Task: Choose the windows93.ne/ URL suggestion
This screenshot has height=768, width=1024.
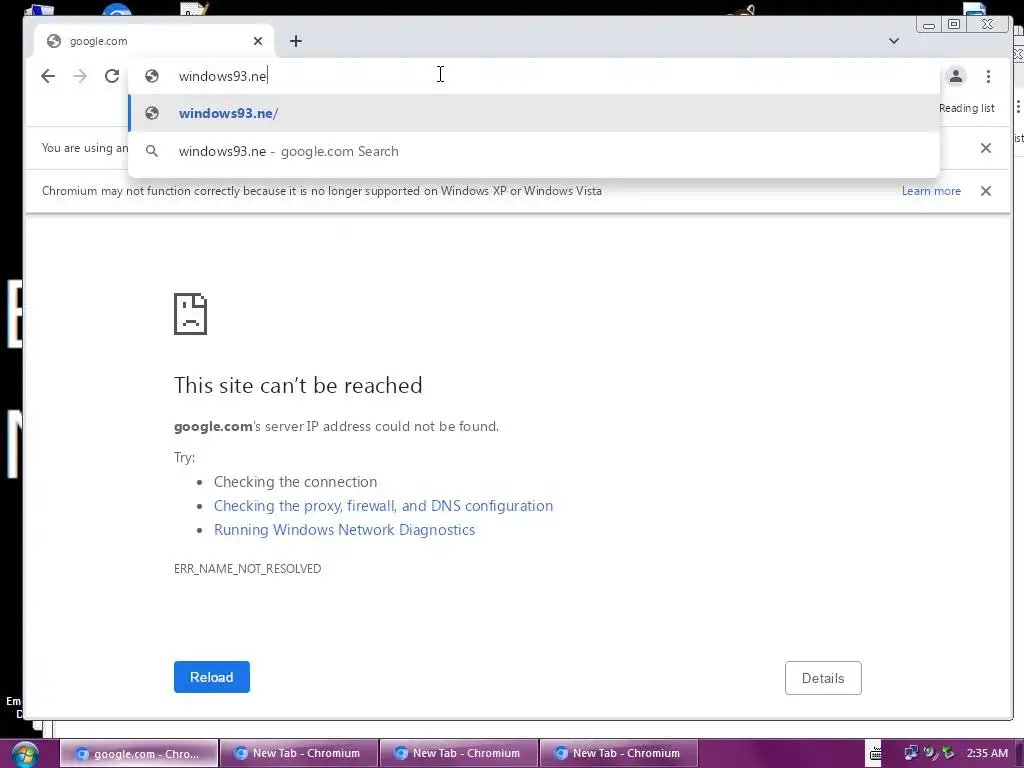Action: coord(534,113)
